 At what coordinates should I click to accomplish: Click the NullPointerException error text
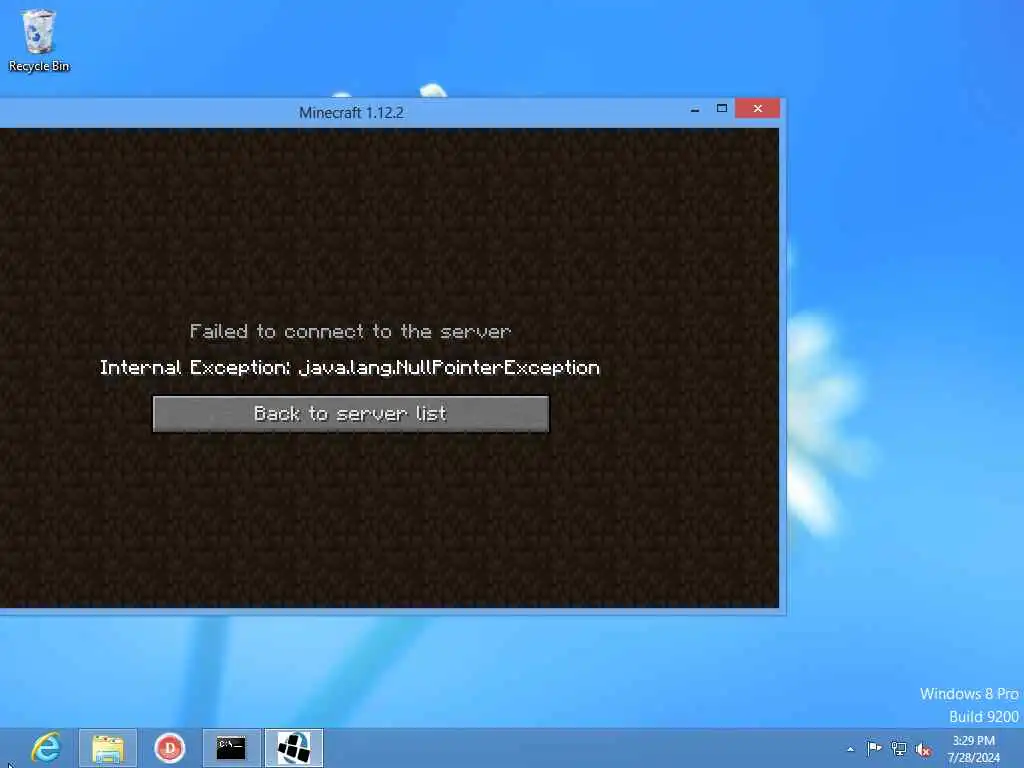(x=350, y=368)
